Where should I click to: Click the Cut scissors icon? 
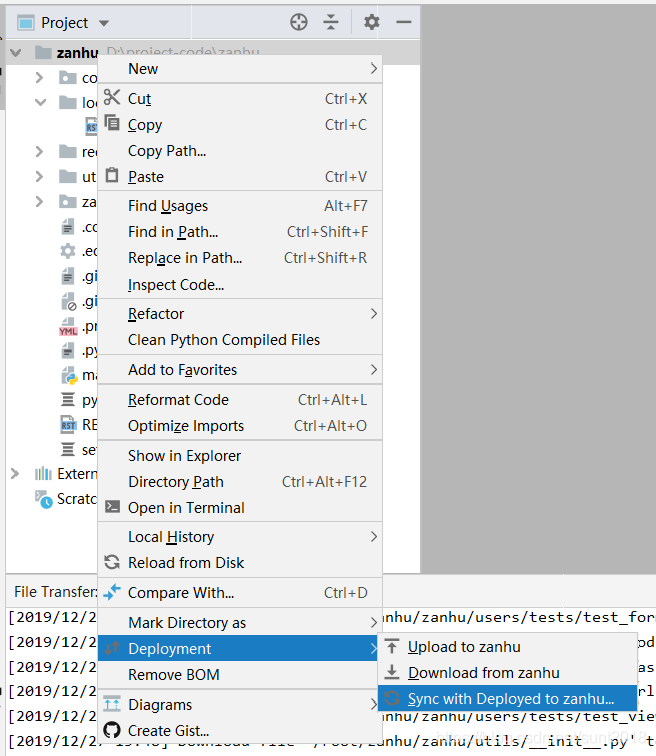coord(112,97)
